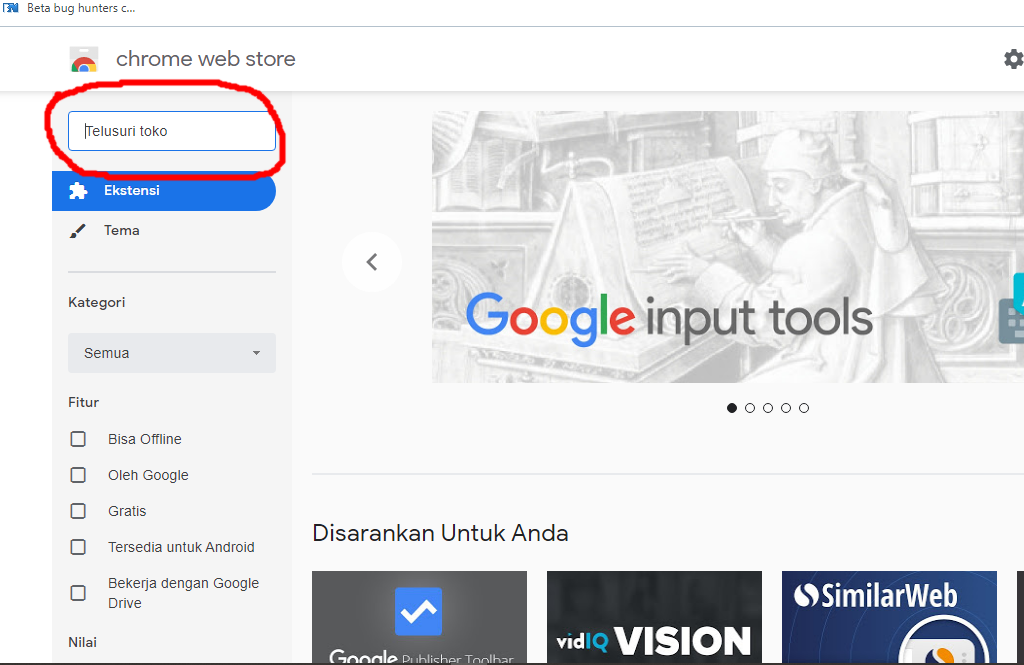1024x665 pixels.
Task: Select the fifth carousel dot indicator
Action: 804,408
